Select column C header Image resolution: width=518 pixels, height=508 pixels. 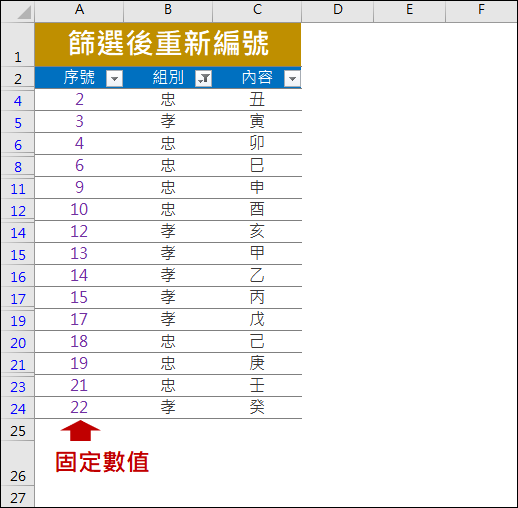[x=257, y=10]
